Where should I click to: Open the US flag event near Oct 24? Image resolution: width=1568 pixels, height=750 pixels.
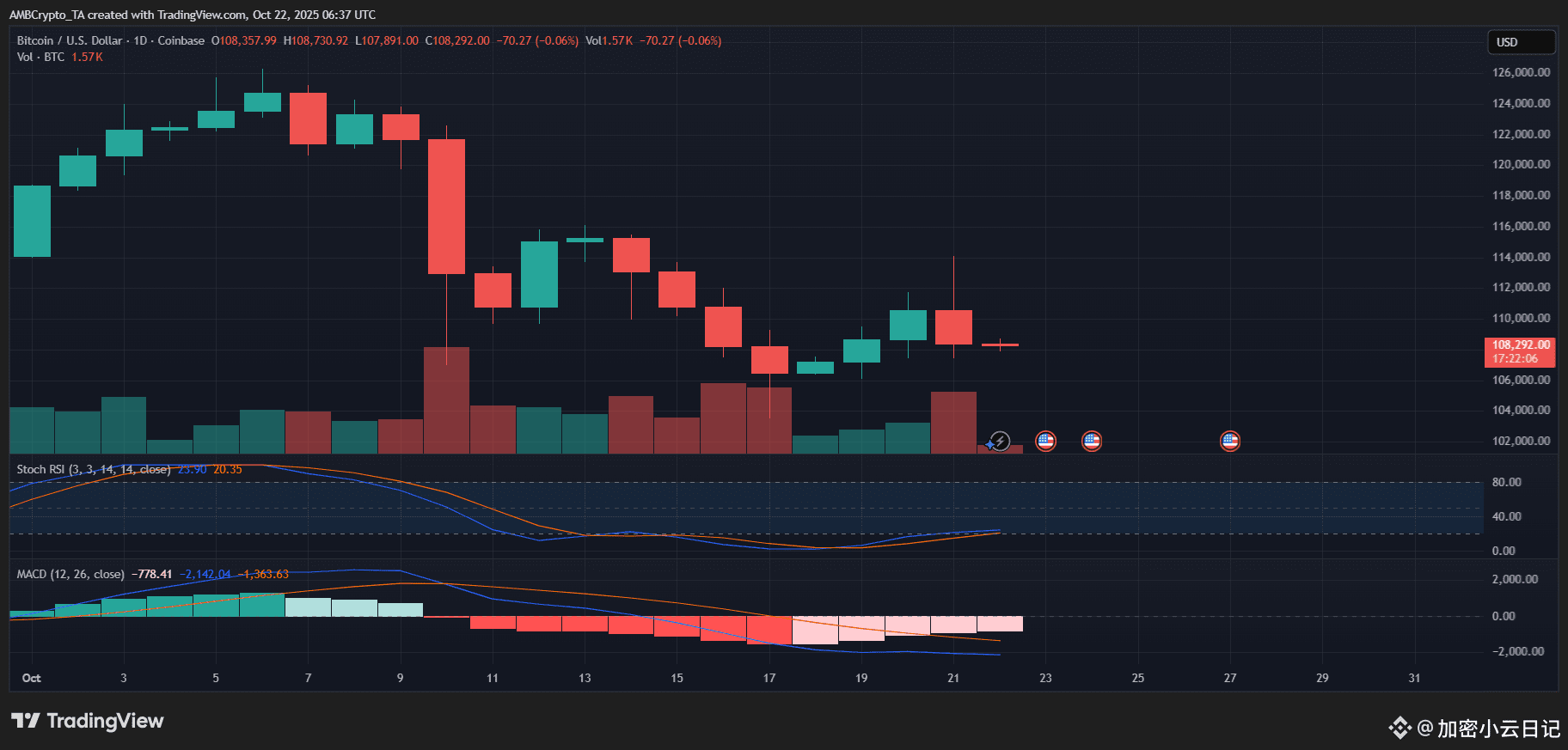[x=1092, y=441]
